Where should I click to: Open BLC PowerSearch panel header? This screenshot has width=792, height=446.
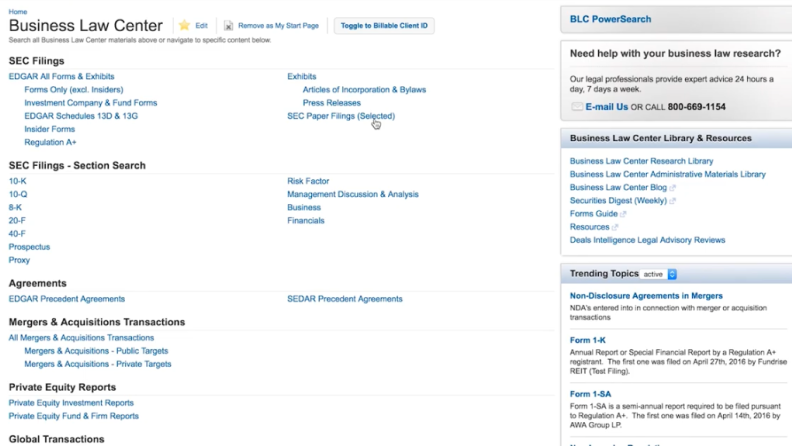[x=610, y=18]
